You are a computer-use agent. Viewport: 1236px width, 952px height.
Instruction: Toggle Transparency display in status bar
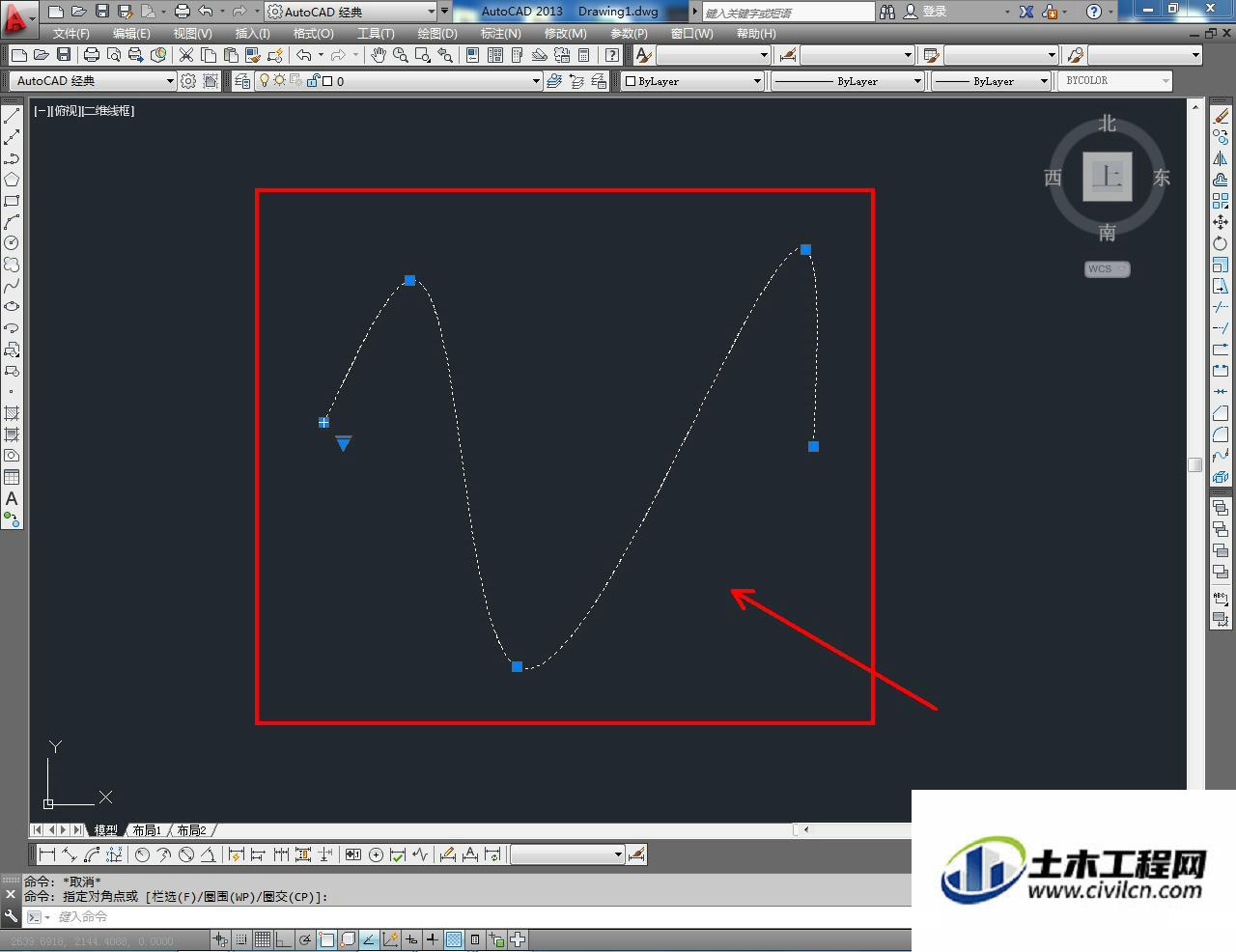pyautogui.click(x=454, y=939)
